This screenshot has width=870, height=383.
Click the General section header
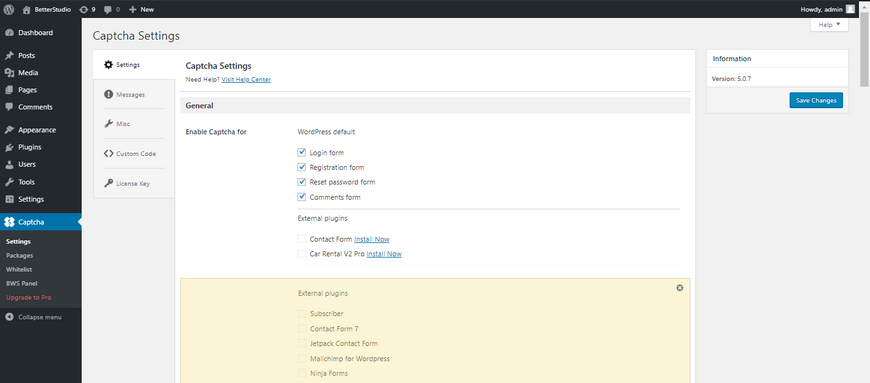point(435,105)
